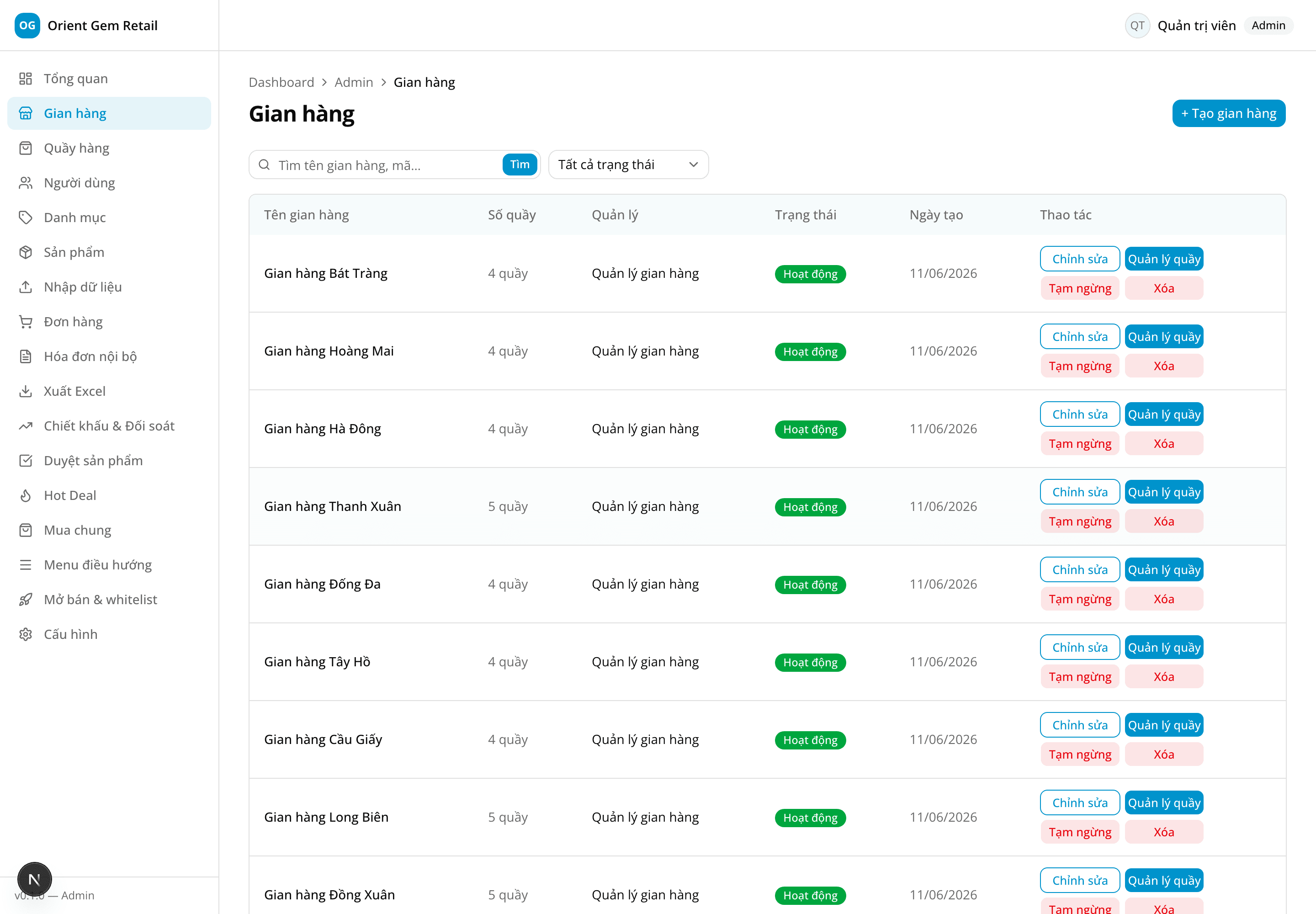Click the Gian hàng Thanh Xuân name cell

coord(332,506)
